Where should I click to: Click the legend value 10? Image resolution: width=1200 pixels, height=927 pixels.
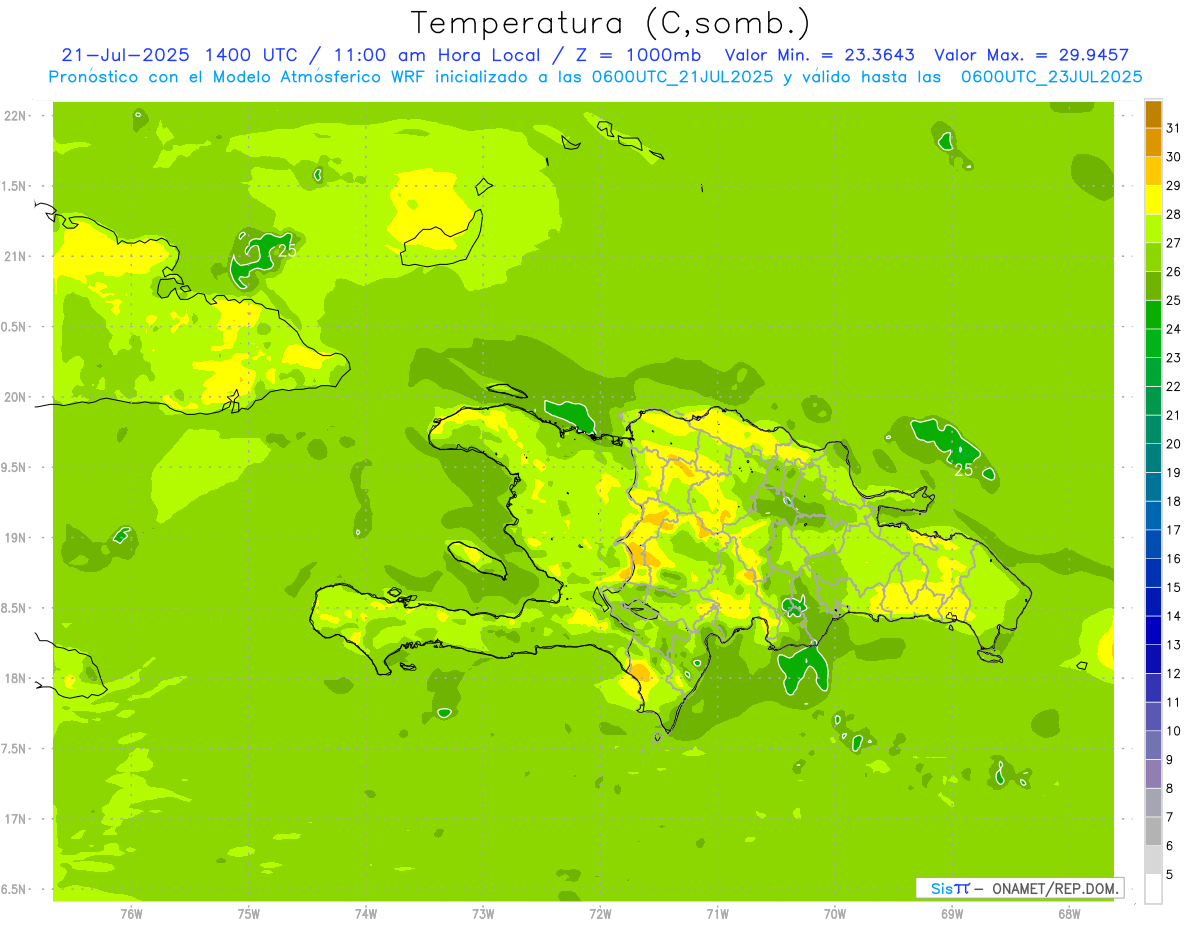[1173, 731]
